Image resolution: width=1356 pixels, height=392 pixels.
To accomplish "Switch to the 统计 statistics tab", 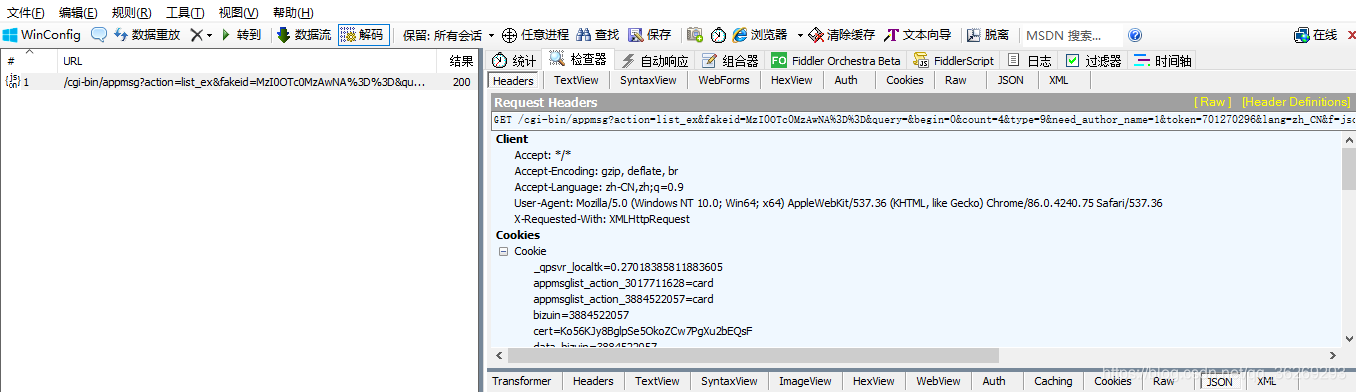I will 514,61.
